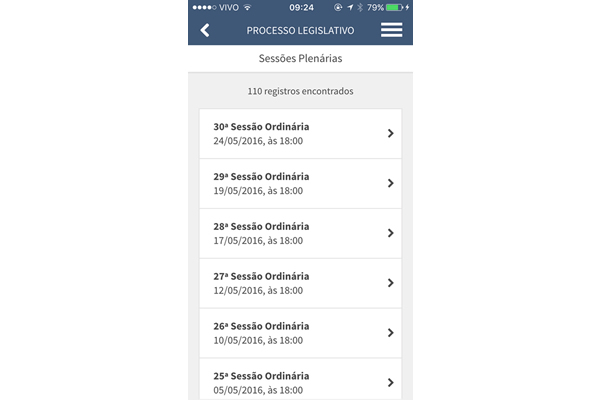Open 28ª Sessão Ordinária of 17/05/2016
This screenshot has height=400, width=600.
[x=300, y=233]
